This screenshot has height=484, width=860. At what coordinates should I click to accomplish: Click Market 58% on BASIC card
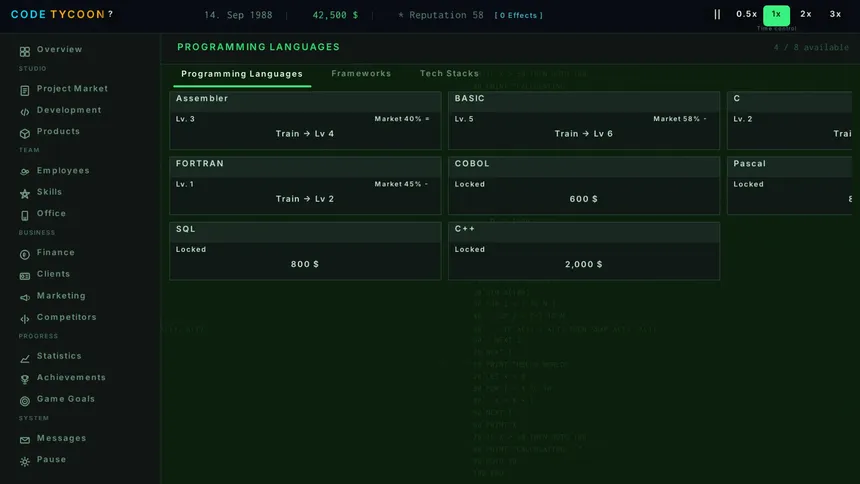pyautogui.click(x=680, y=119)
